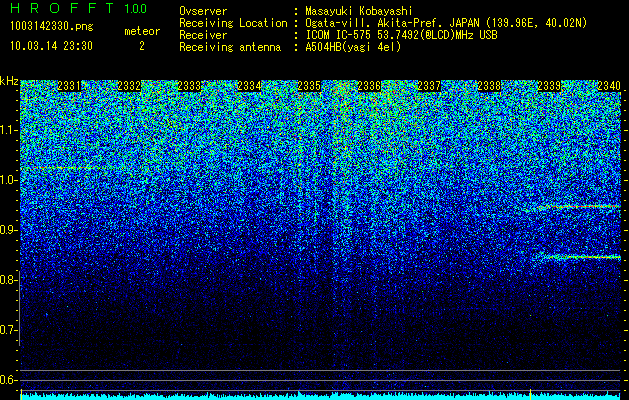Screen dimensions: 629x400
Task: Click the 2335 time marker
Action: pyautogui.click(x=309, y=86)
